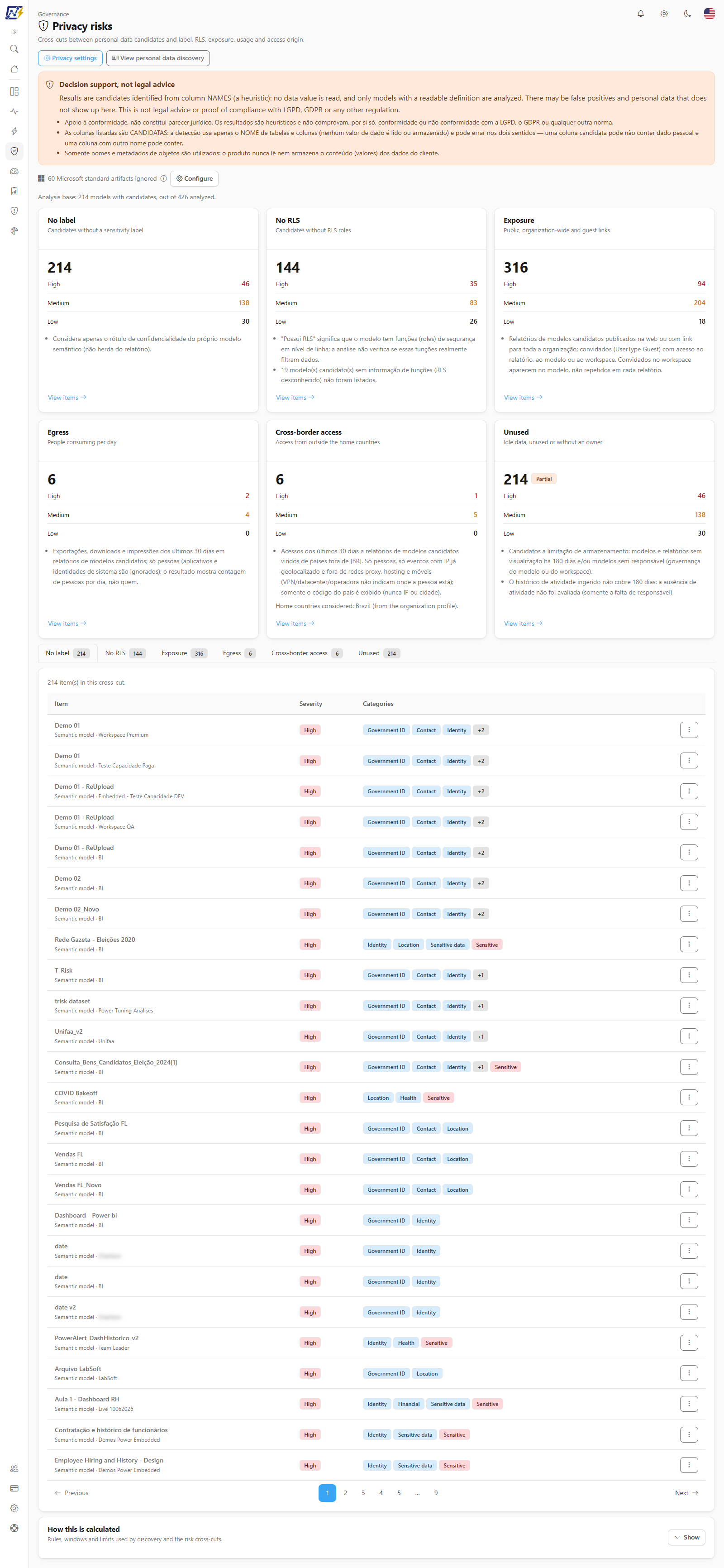Viewport: 724px width, 1568px height.
Task: Open the lifebuoy help icon in sidebar
Action: pos(14,1528)
